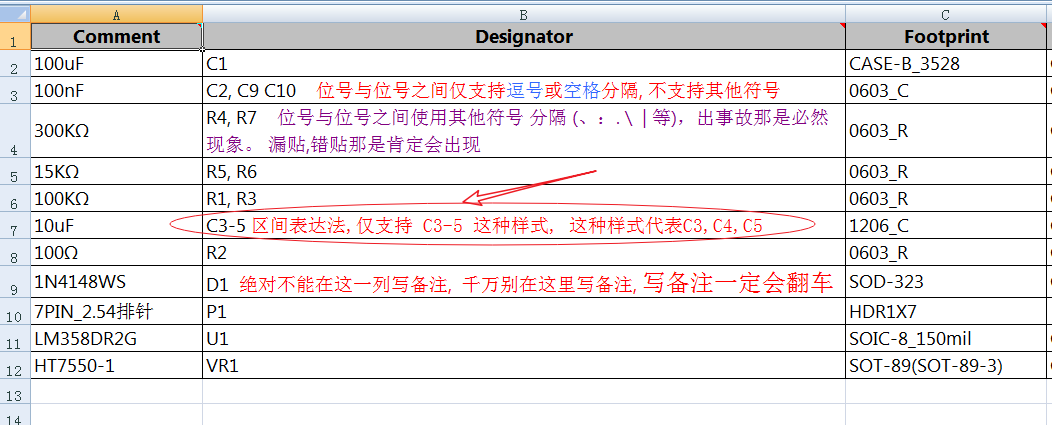The image size is (1052, 425).
Task: Click the 1N4148WS comment cell
Action: 116,284
